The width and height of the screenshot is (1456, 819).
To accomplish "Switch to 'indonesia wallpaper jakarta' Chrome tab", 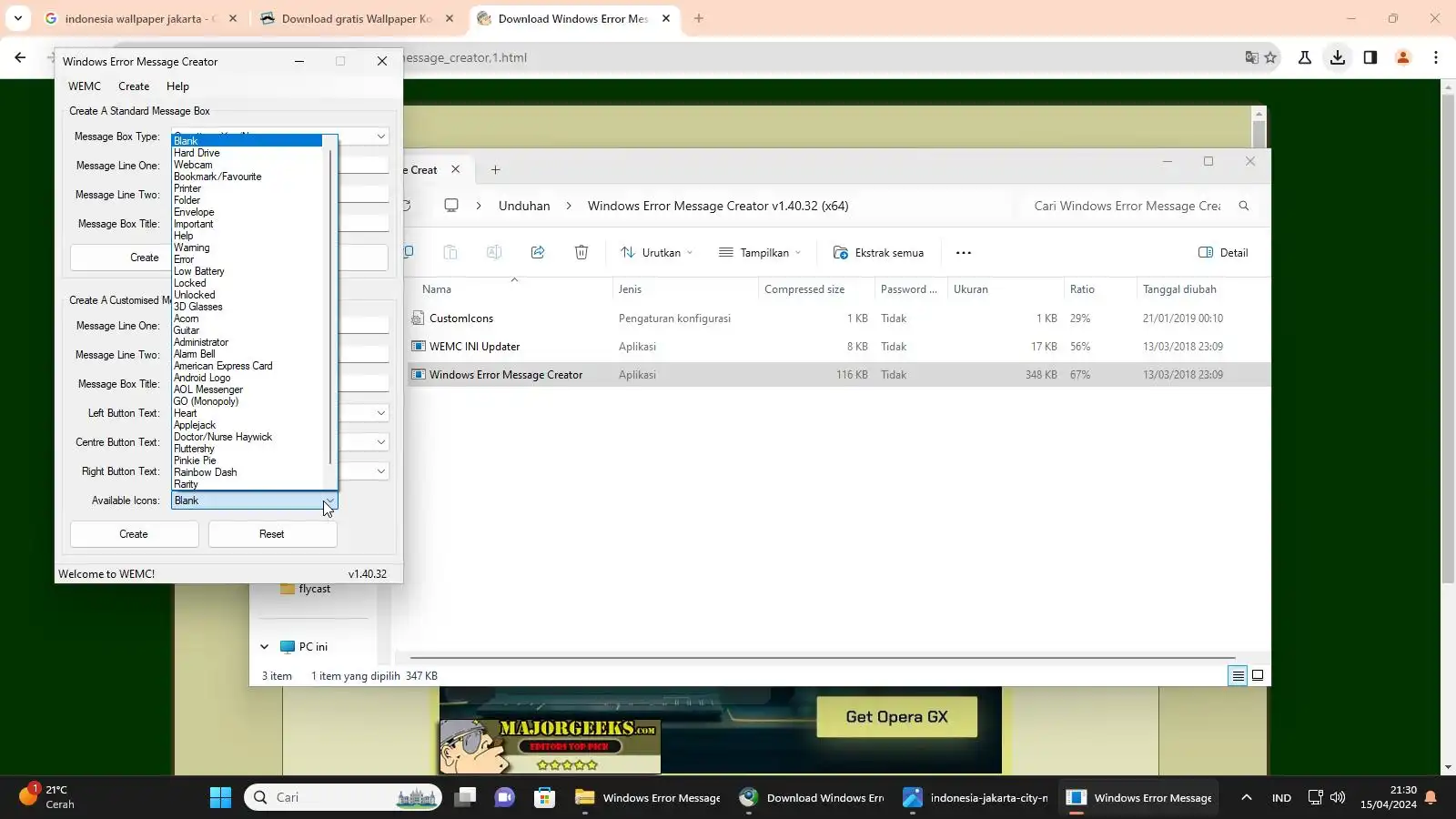I will (x=141, y=18).
